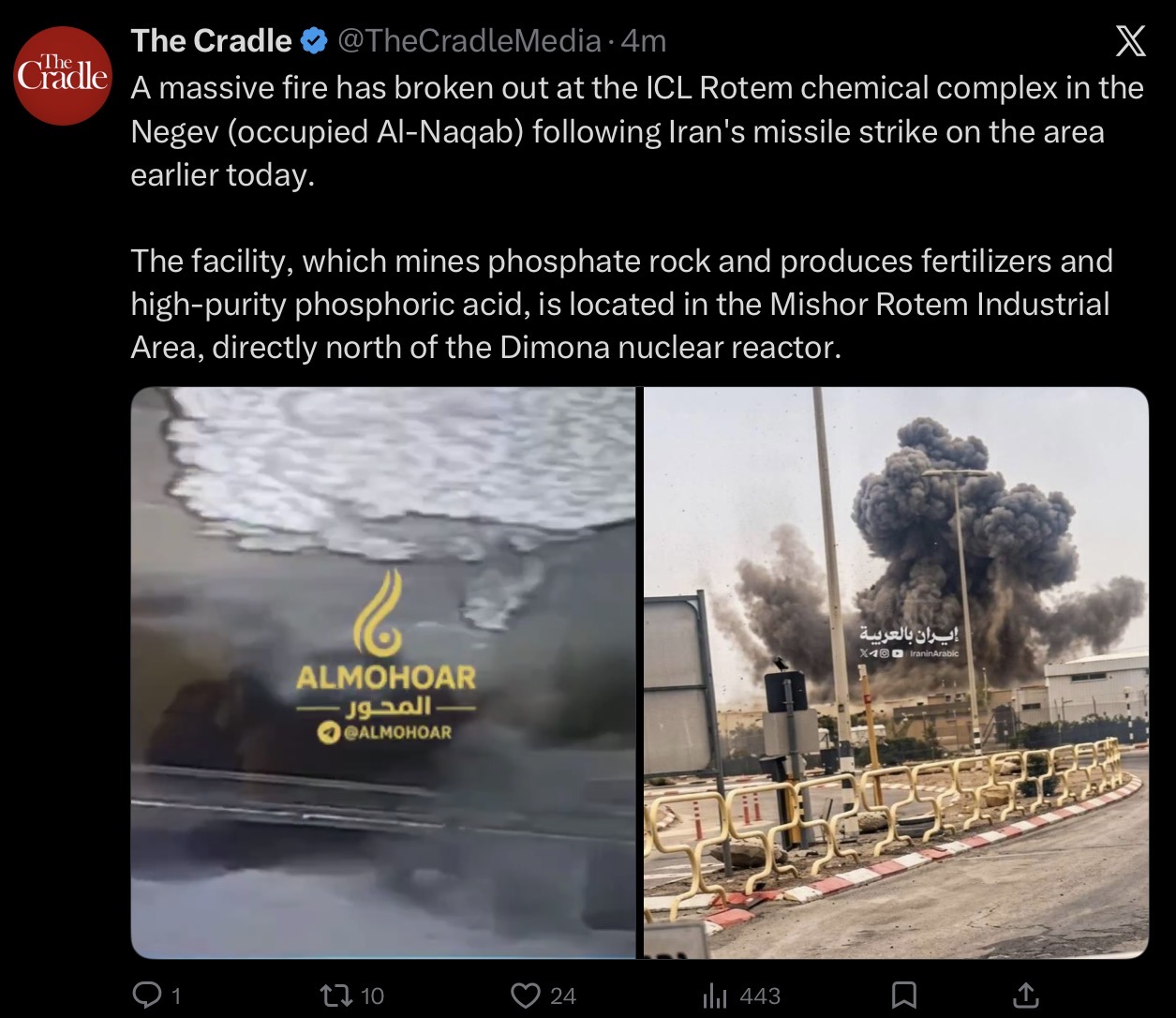The image size is (1176, 1018).
Task: Click the blue verified badge
Action: (314, 40)
